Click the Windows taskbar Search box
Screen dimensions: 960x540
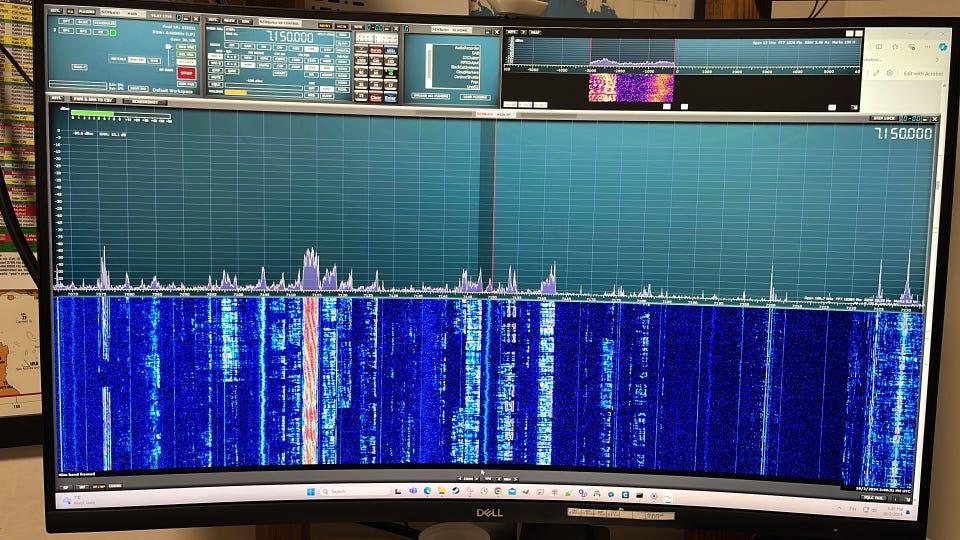point(354,492)
